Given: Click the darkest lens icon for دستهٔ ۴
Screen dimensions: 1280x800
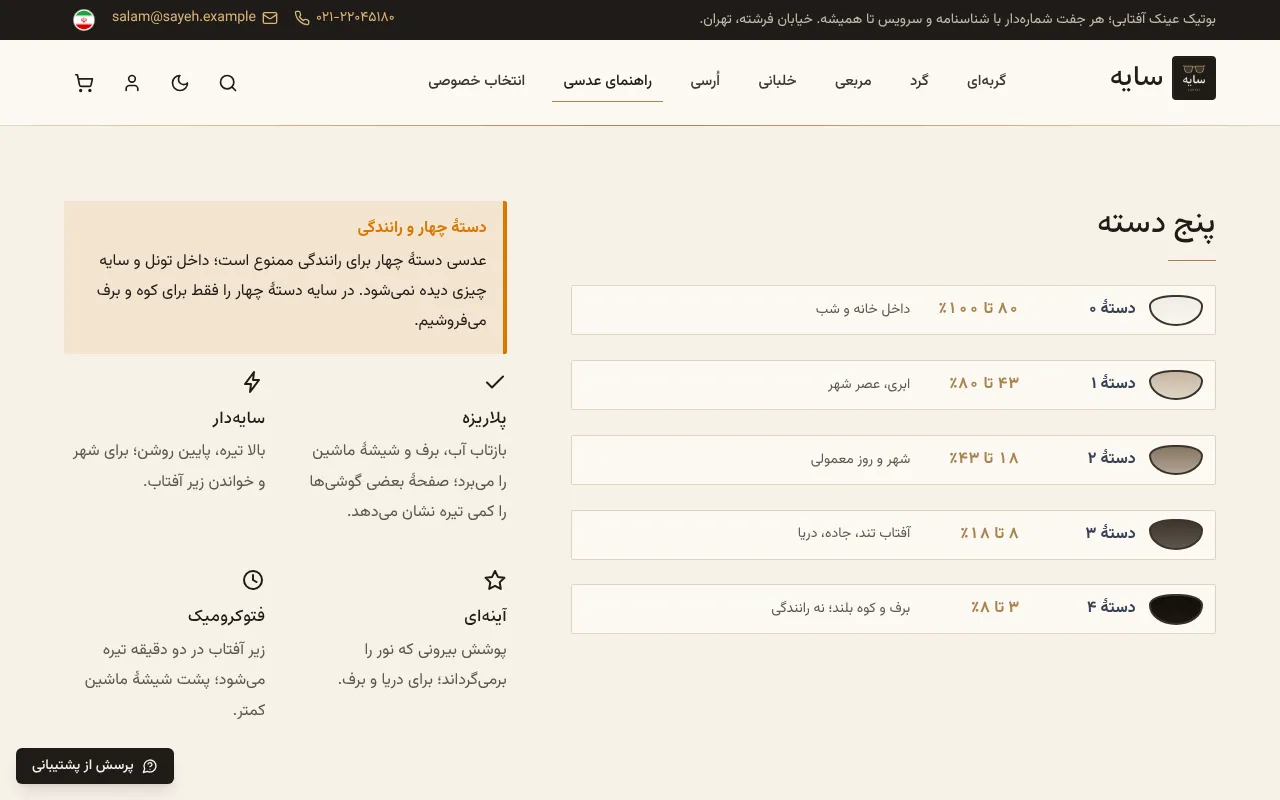Looking at the screenshot, I should (1176, 609).
